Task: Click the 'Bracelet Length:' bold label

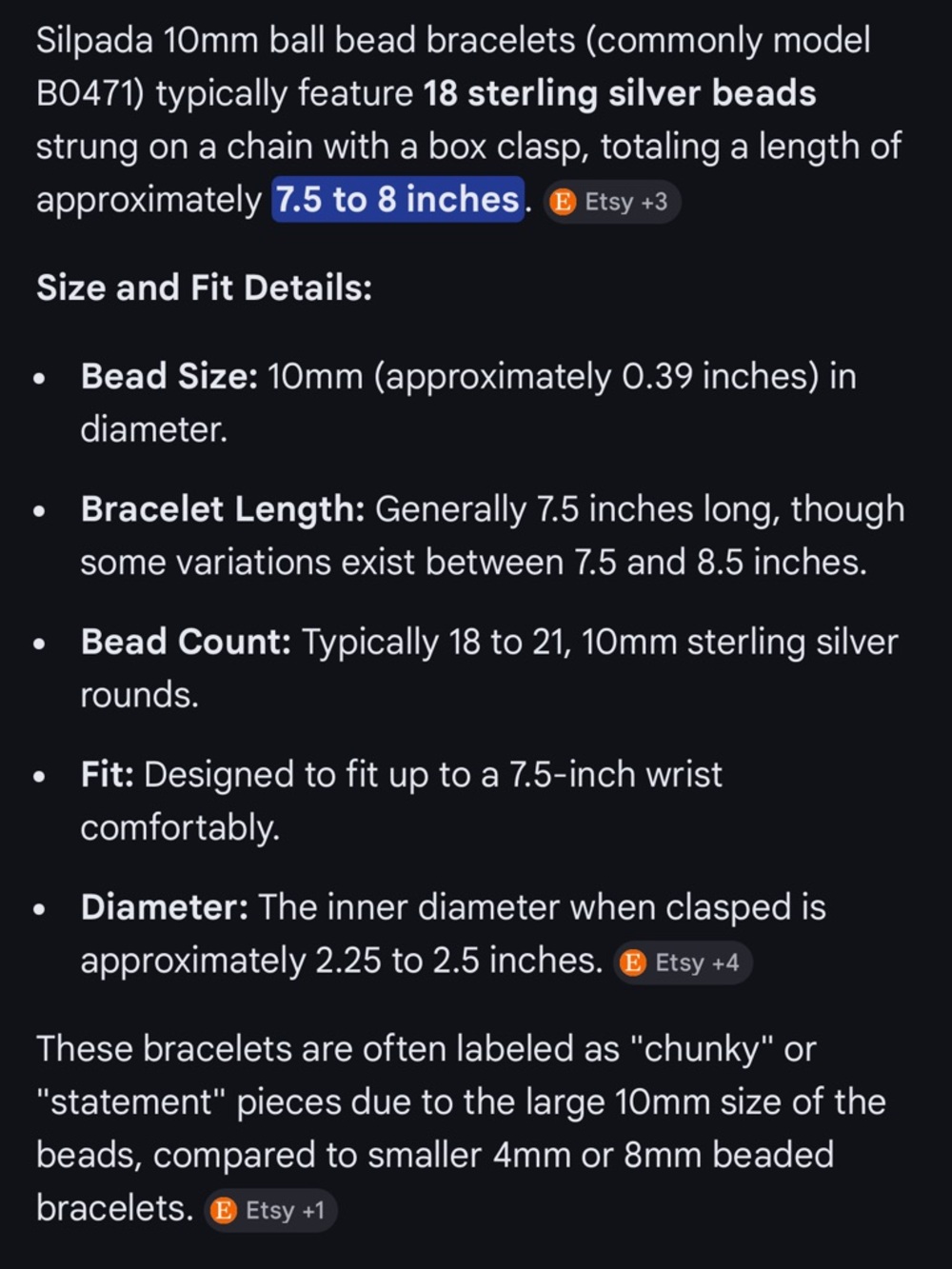Action: pyautogui.click(x=223, y=509)
